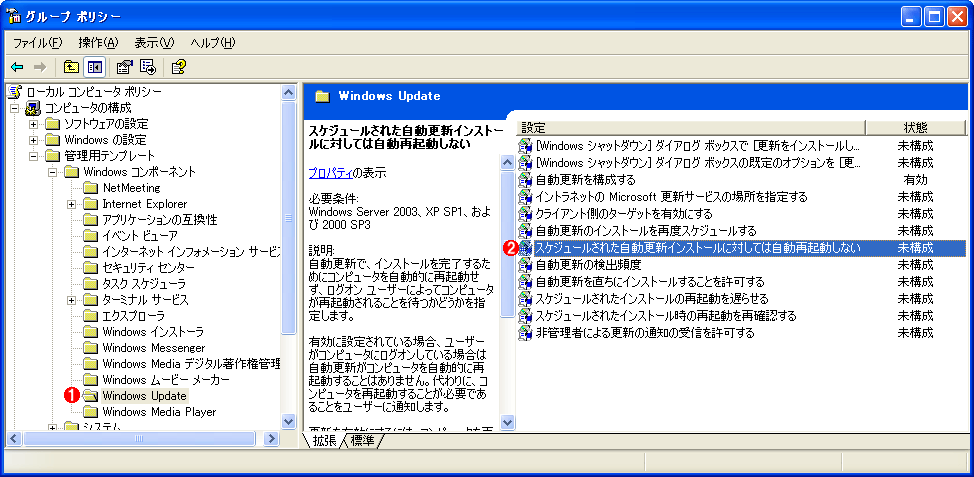Click description pane scroll up arrow
The height and width of the screenshot is (477, 974).
[507, 163]
